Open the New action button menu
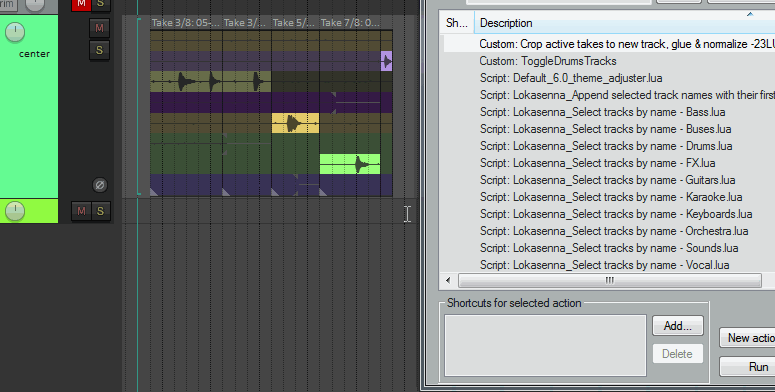775x392 pixels. point(747,338)
